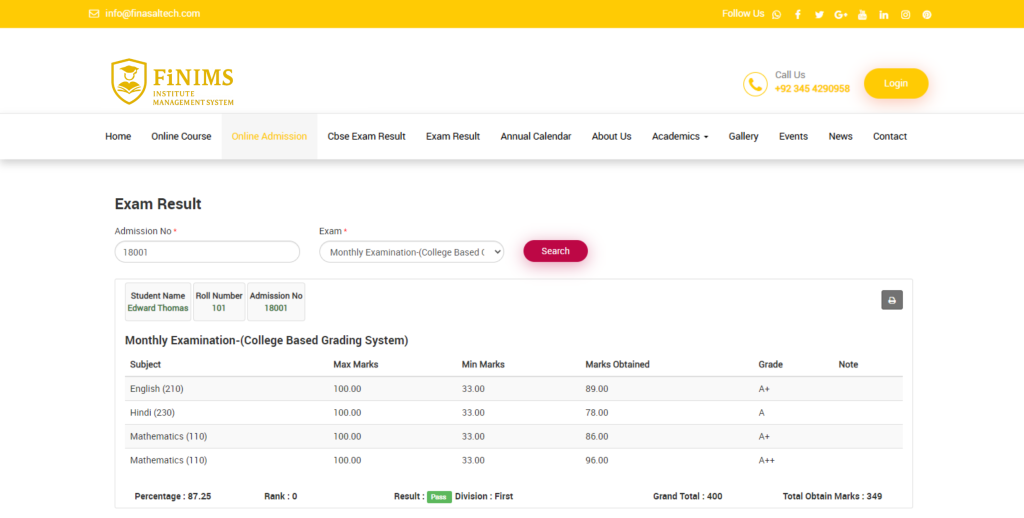This screenshot has height=518, width=1024.
Task: Open the Twitter icon link
Action: pyautogui.click(x=819, y=14)
